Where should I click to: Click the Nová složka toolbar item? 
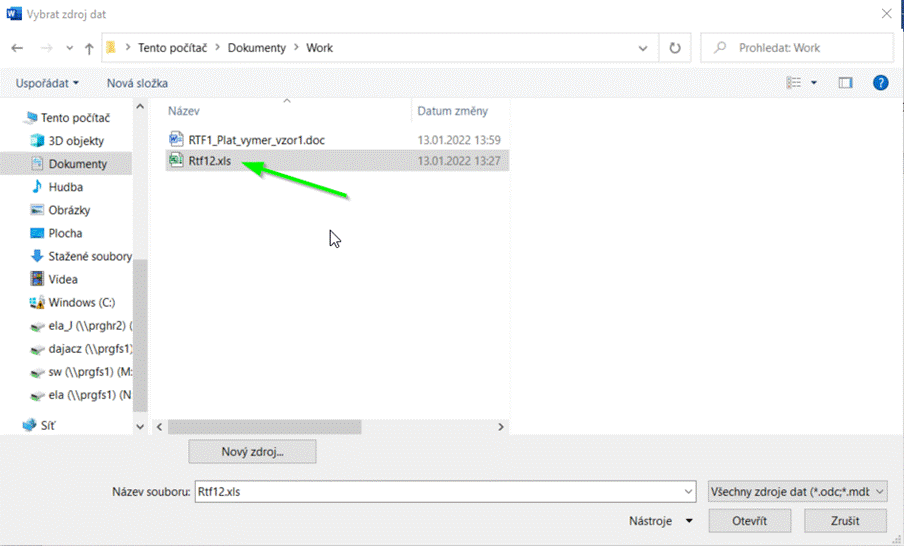[137, 83]
